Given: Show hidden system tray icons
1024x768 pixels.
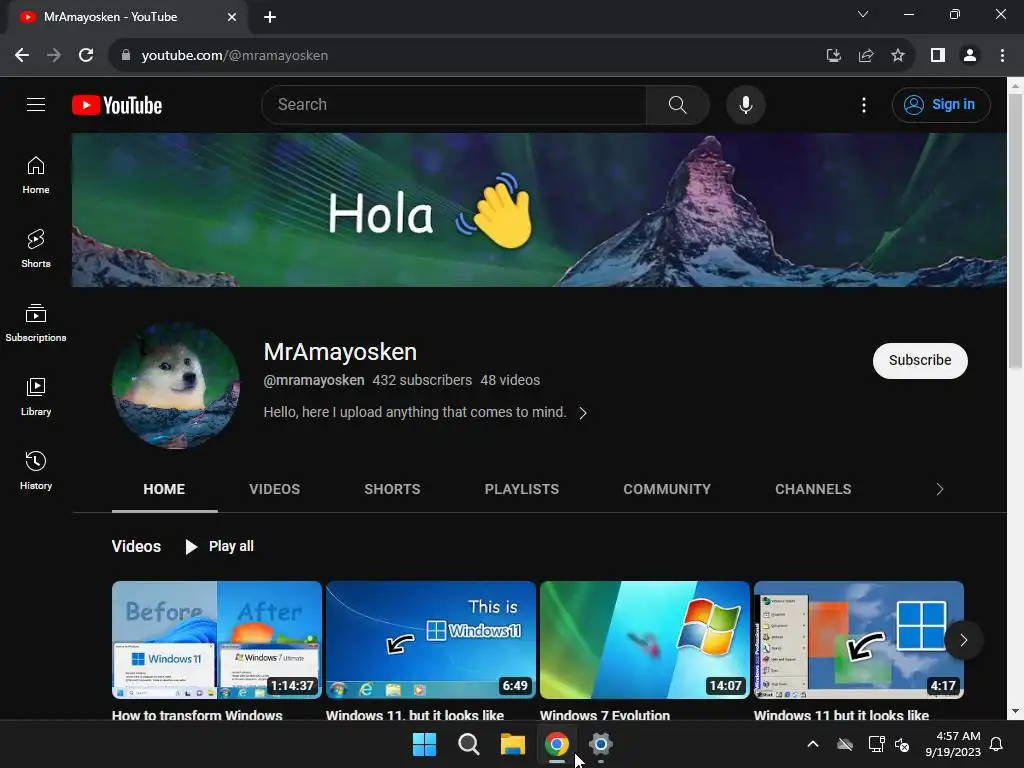Looking at the screenshot, I should (813, 744).
